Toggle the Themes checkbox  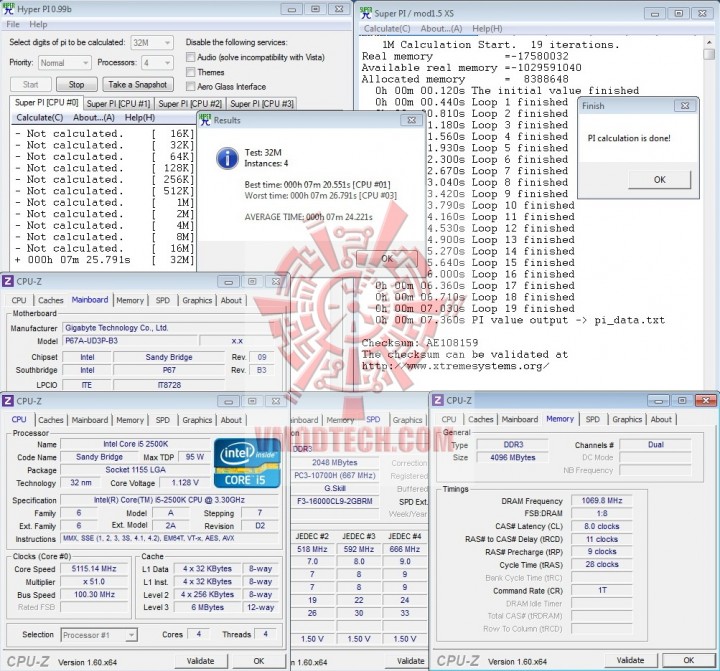point(190,72)
